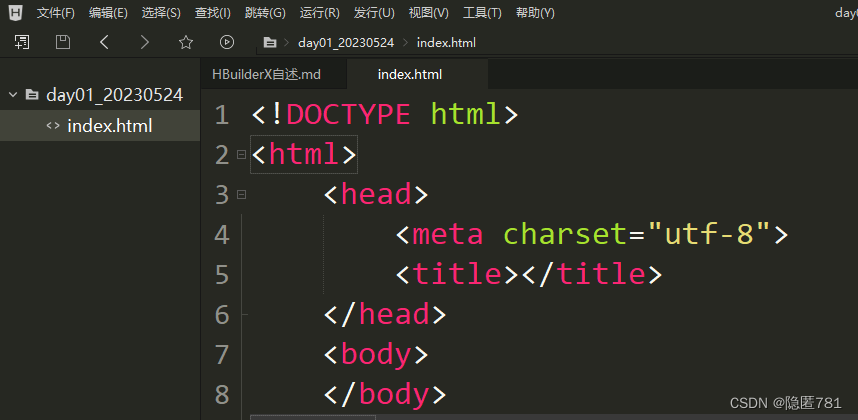Open the 文件(F) menu

(x=55, y=13)
